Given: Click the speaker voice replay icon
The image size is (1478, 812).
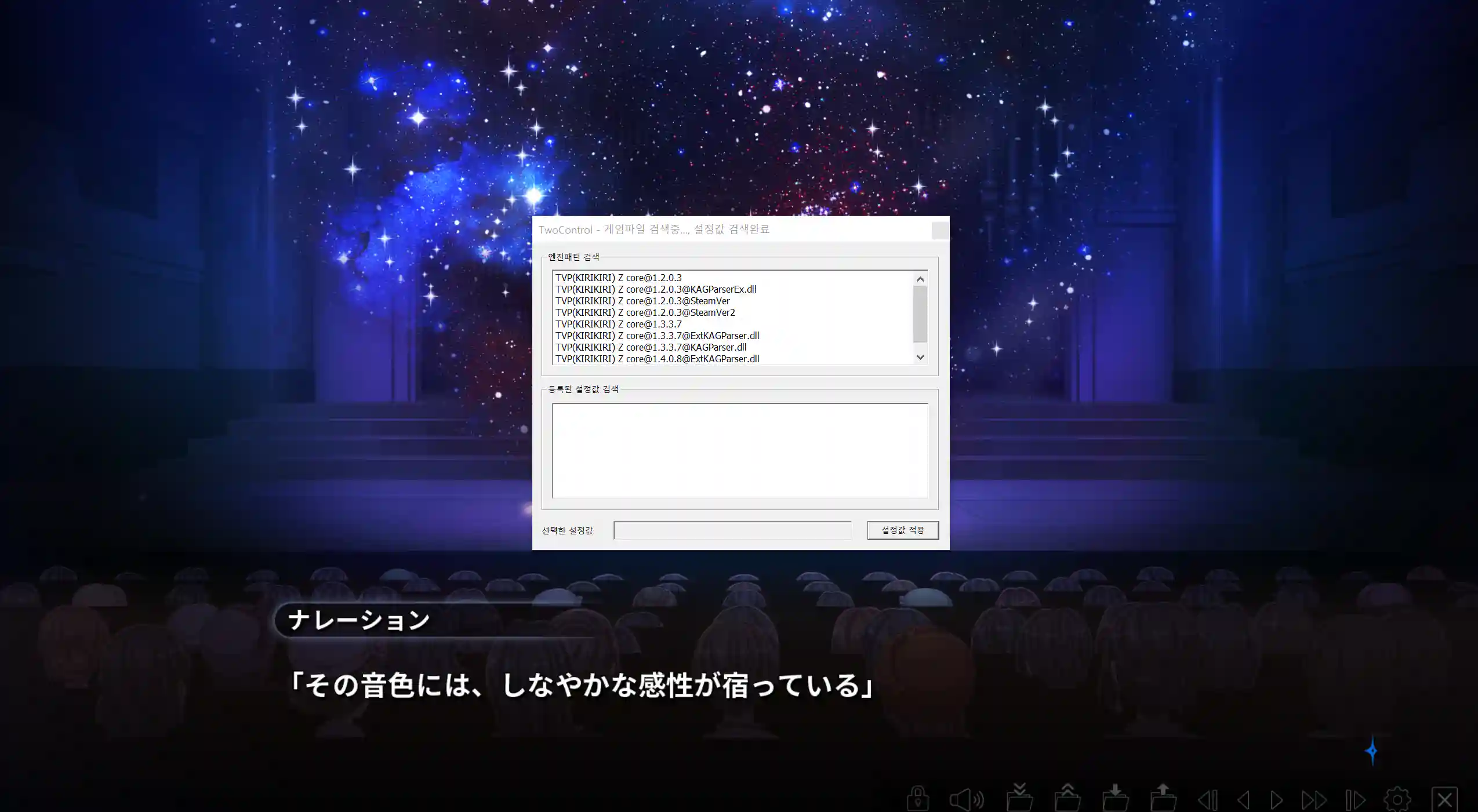Looking at the screenshot, I should (x=967, y=800).
